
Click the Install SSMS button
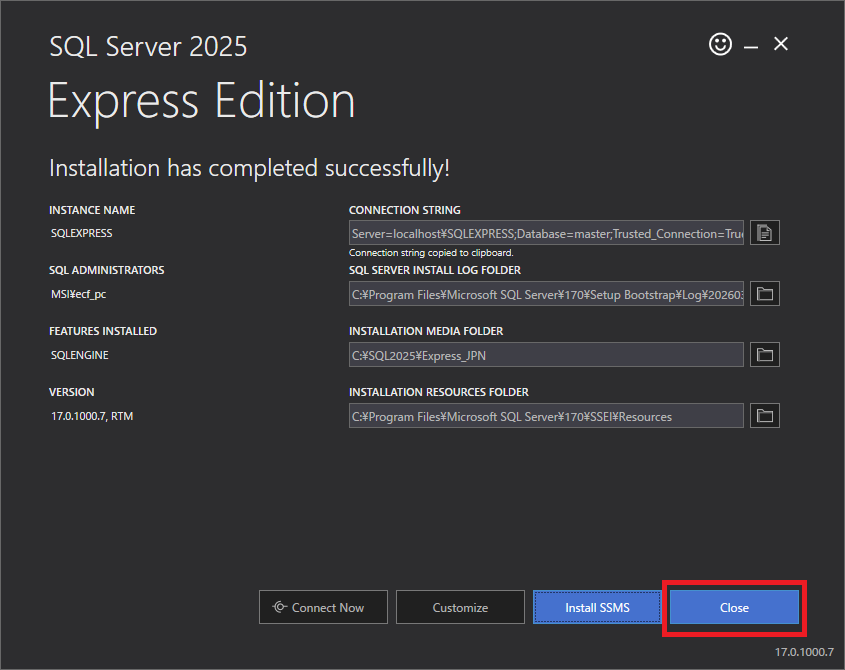pyautogui.click(x=597, y=607)
